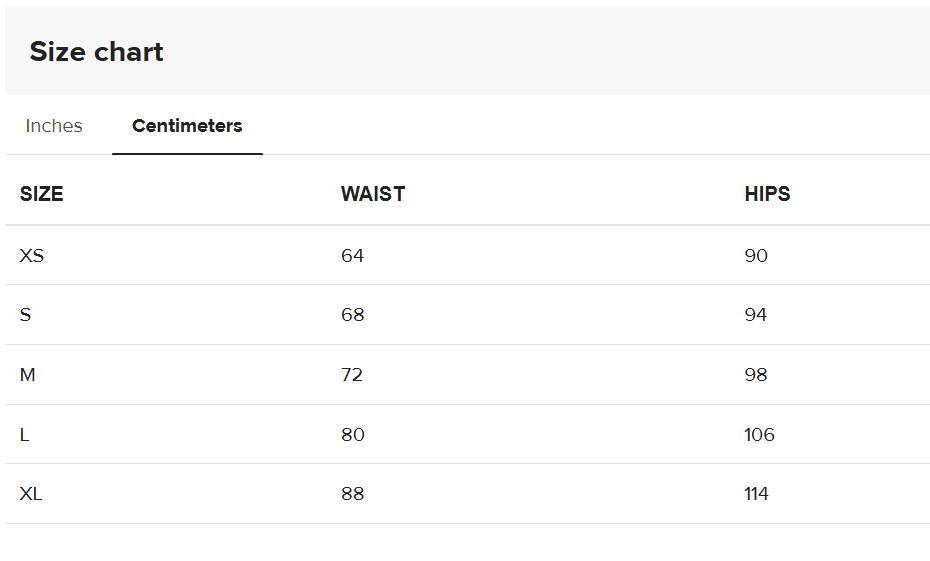Switch to the Inches tab
The image size is (930, 561).
point(54,126)
